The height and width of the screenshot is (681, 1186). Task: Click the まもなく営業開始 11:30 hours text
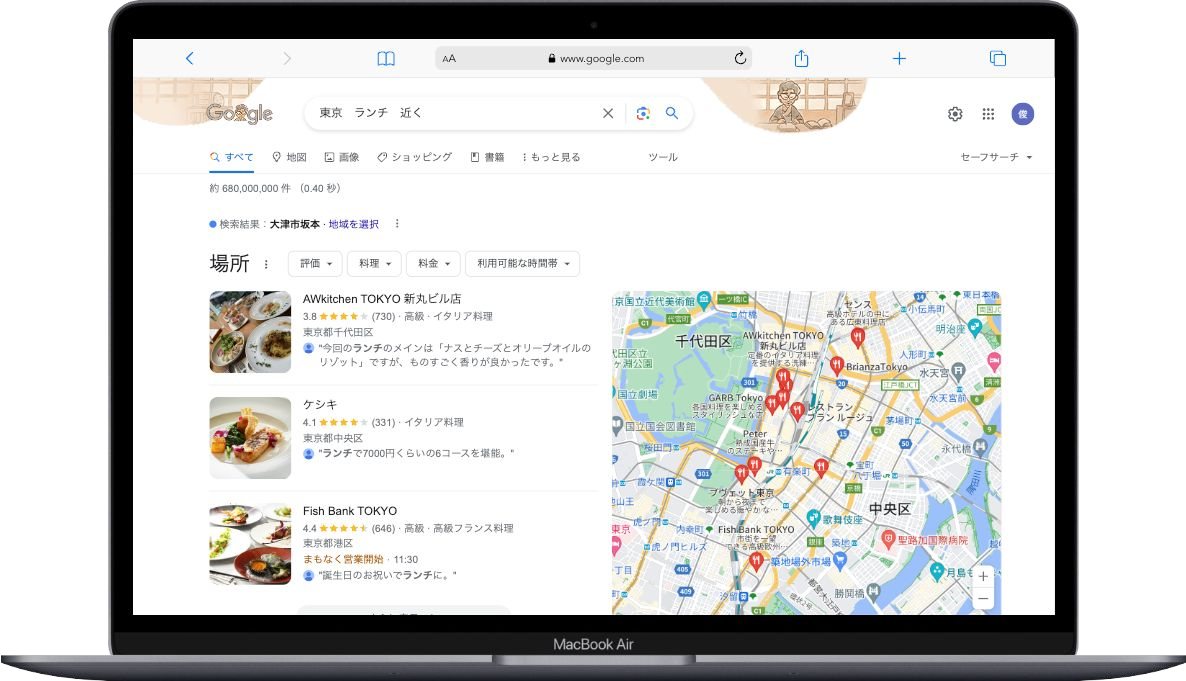[x=360, y=559]
